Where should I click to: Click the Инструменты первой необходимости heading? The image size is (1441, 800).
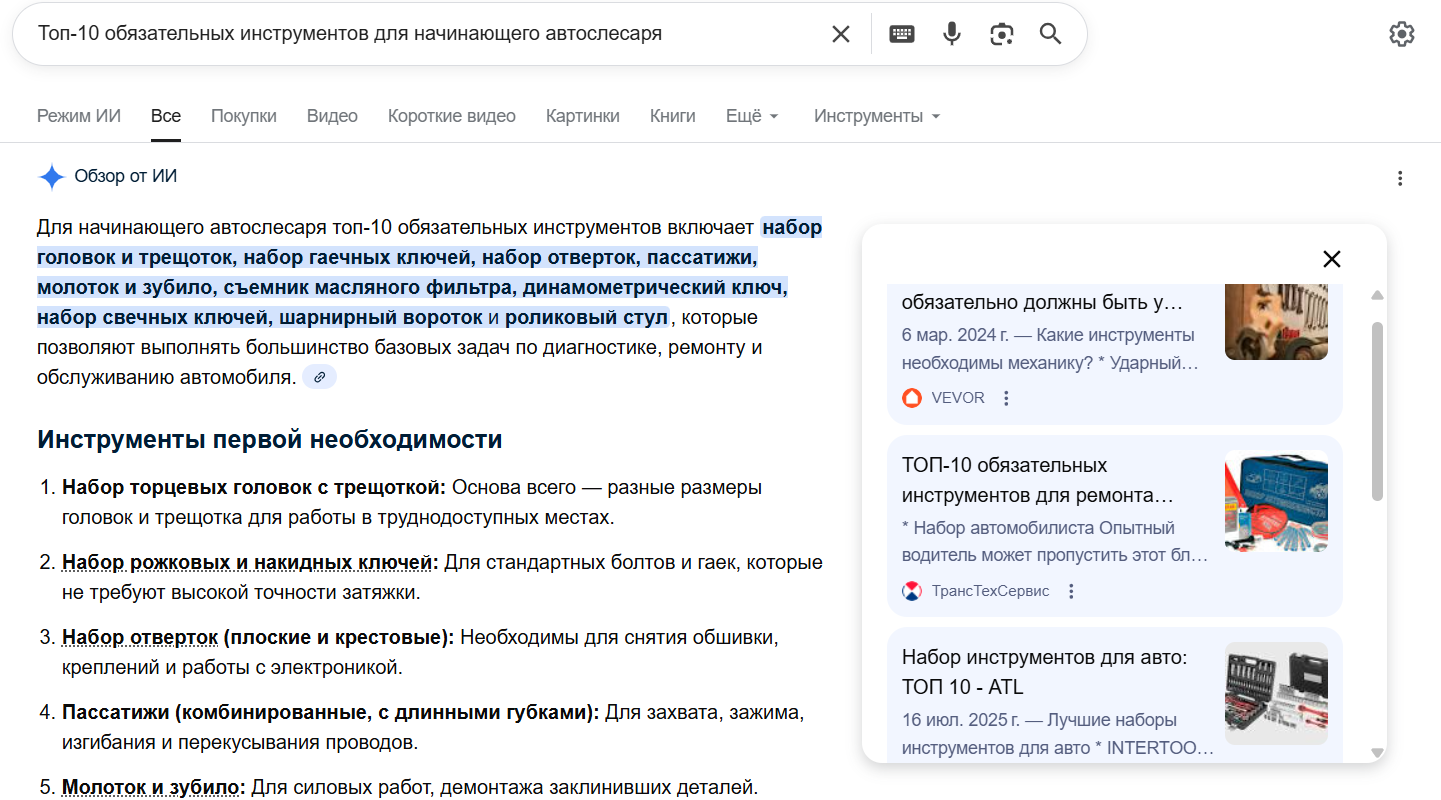(x=269, y=440)
